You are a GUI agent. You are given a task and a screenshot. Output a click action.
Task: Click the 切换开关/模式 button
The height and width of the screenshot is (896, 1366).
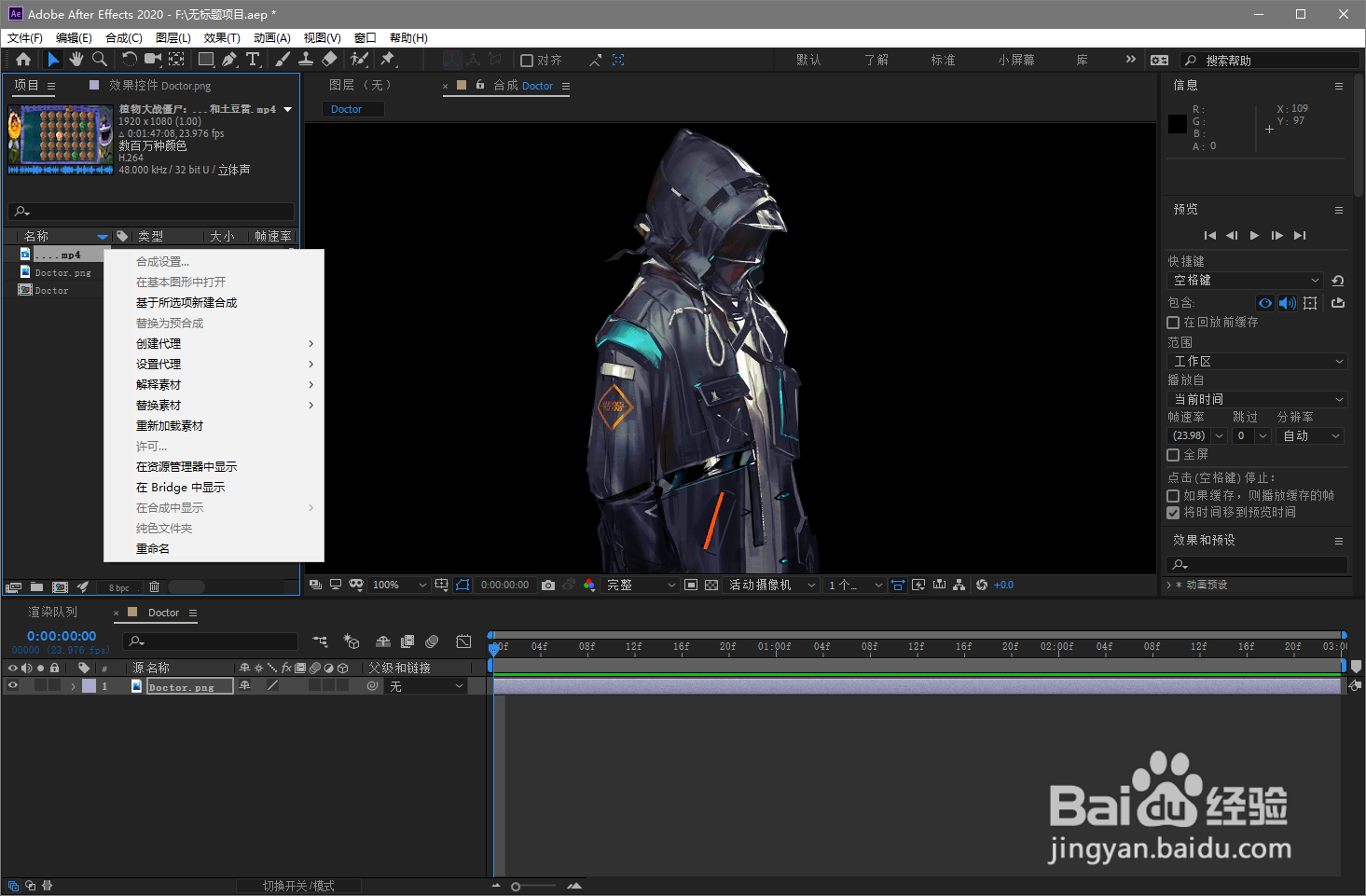pos(298,886)
